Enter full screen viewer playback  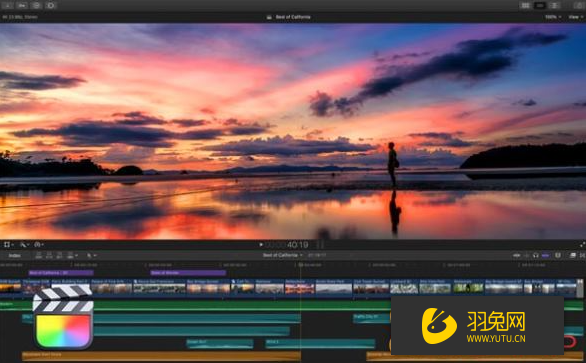[x=582, y=245]
